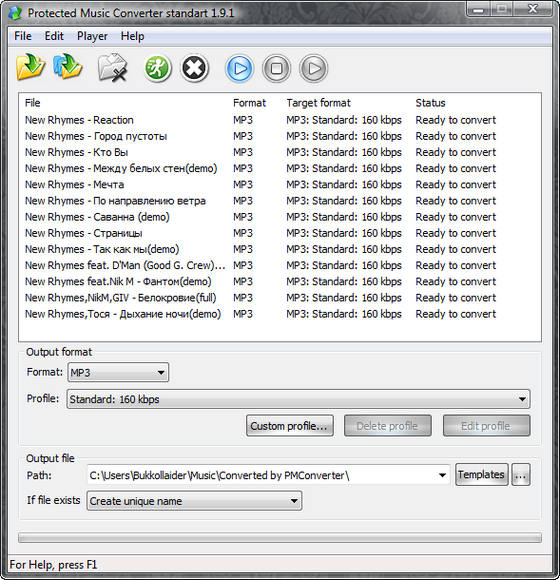Start conversion with the green runner icon
Image resolution: width=560 pixels, height=580 pixels.
pyautogui.click(x=157, y=68)
